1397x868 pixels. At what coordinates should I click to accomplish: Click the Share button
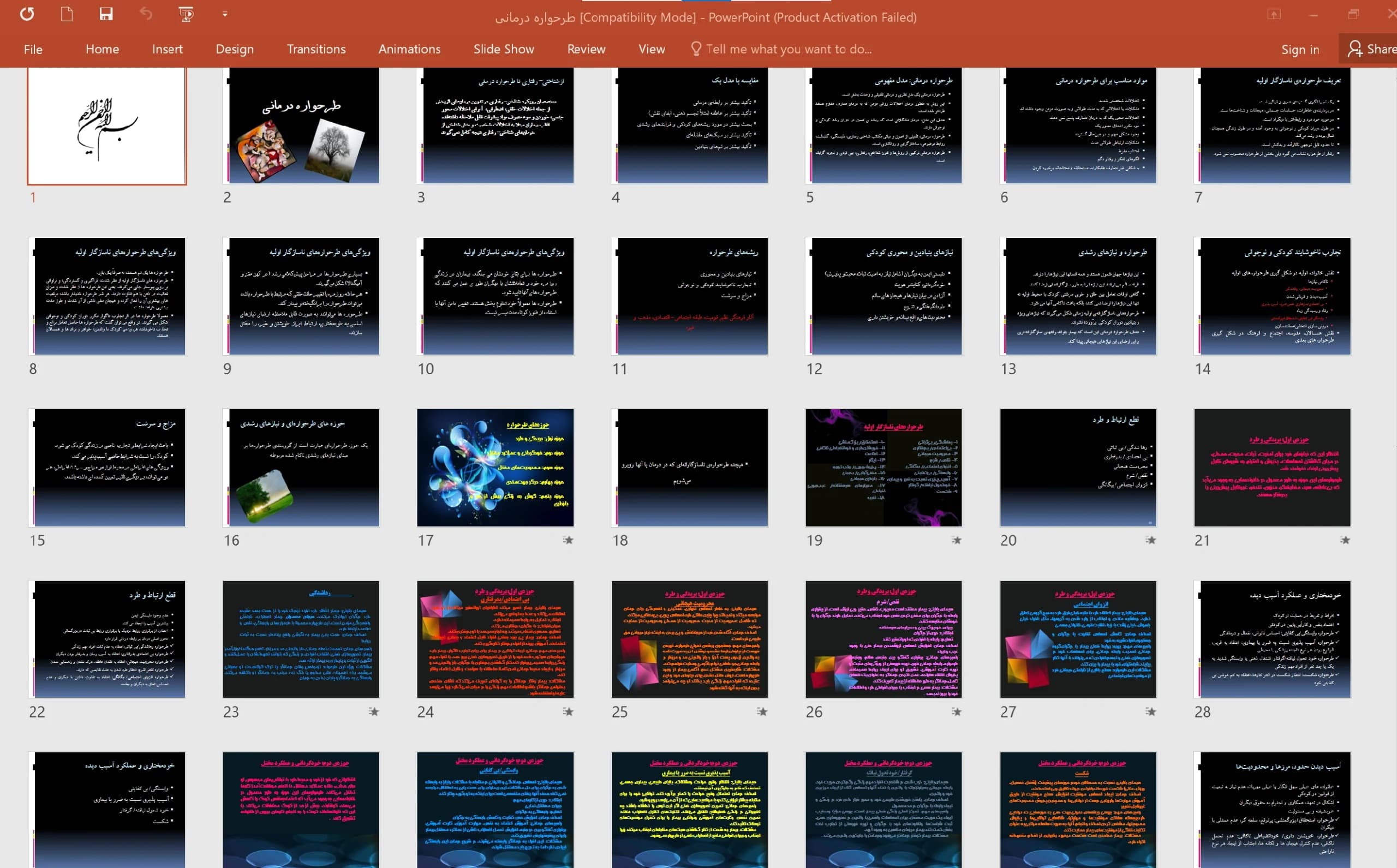pos(1371,49)
